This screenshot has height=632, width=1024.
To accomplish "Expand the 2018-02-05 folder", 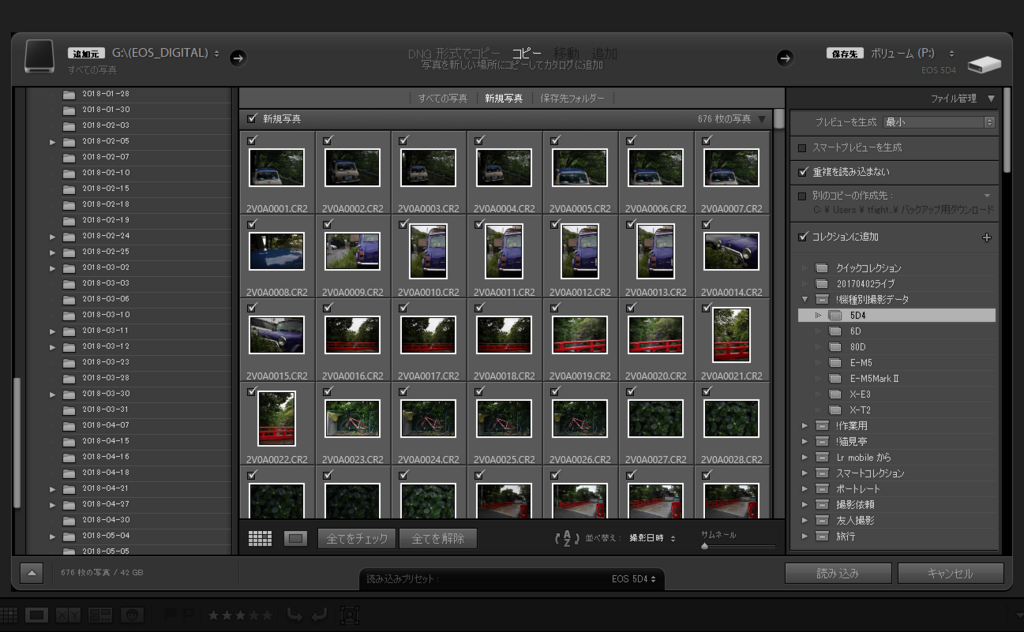I will click(52, 142).
